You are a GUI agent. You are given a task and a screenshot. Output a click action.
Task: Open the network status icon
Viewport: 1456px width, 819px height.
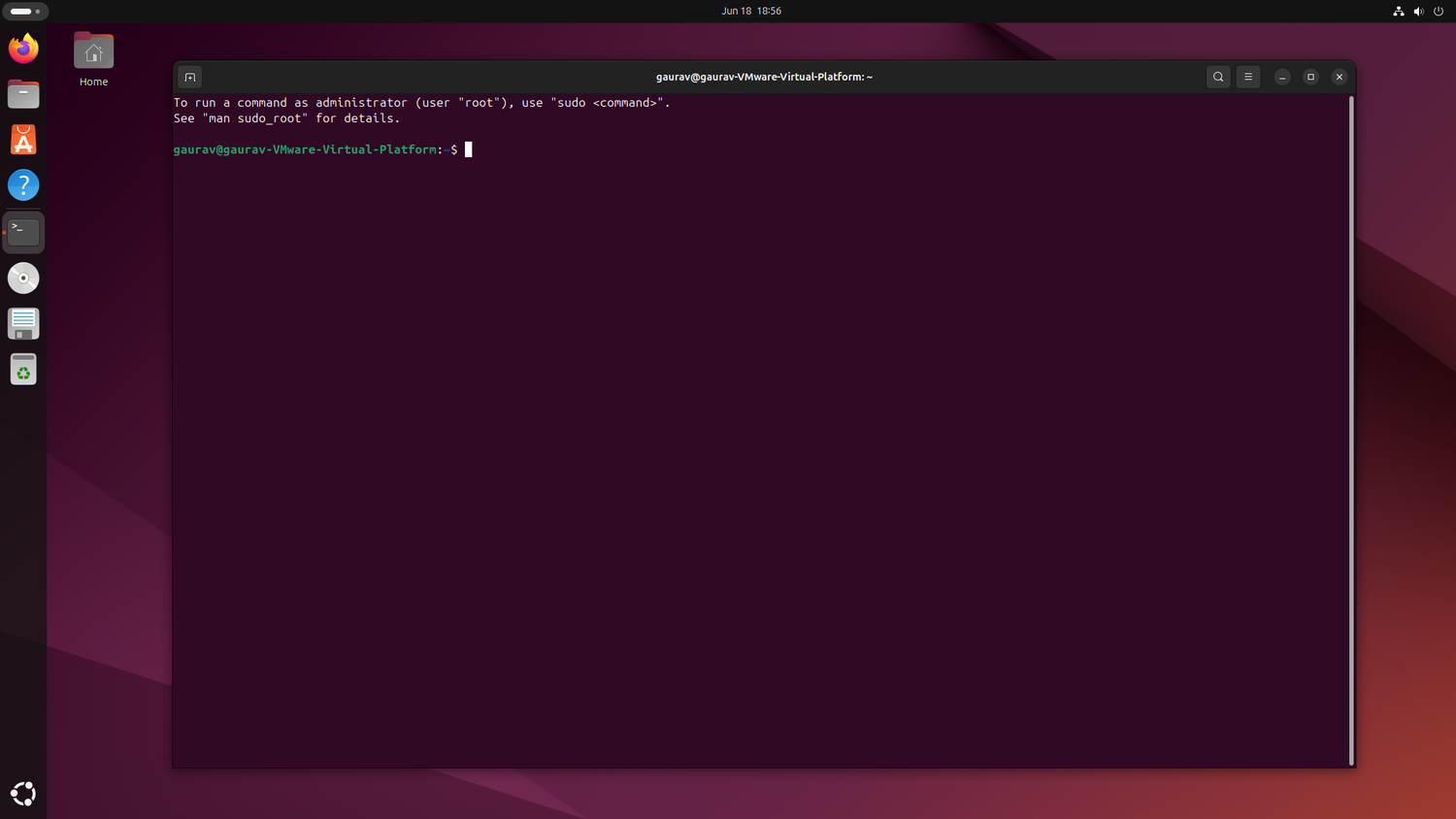1399,12
